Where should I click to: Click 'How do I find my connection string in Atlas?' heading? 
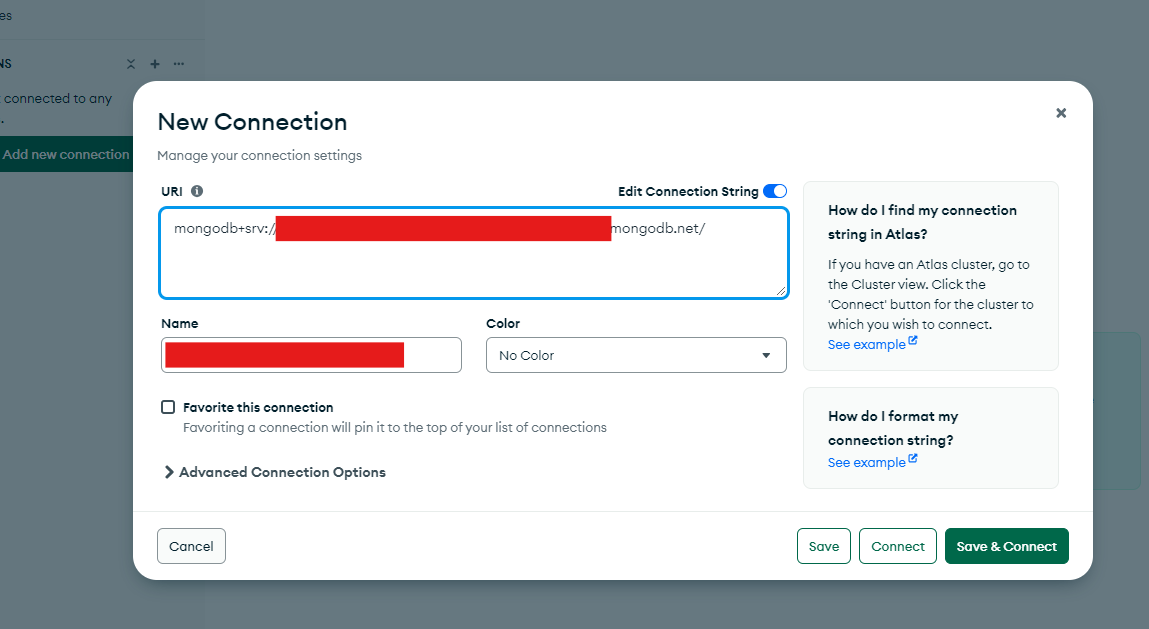pyautogui.click(x=922, y=222)
